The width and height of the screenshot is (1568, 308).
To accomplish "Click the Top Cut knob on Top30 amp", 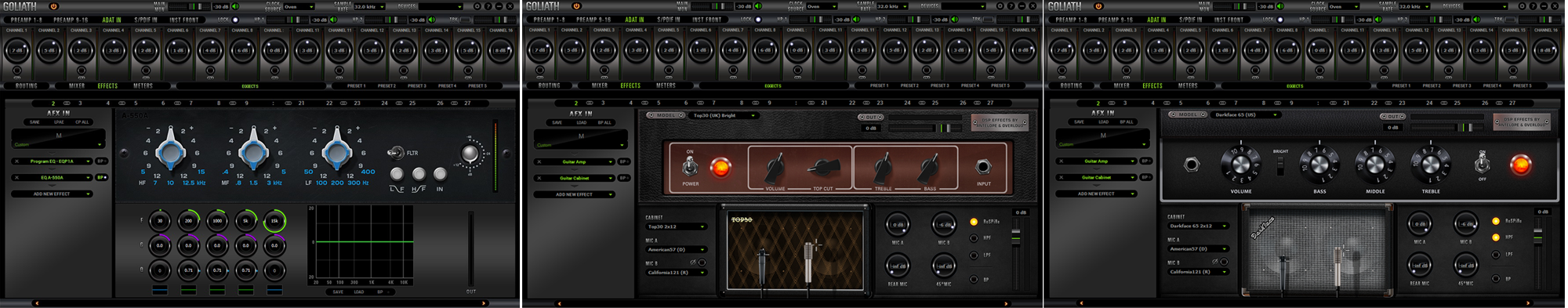I will point(823,166).
